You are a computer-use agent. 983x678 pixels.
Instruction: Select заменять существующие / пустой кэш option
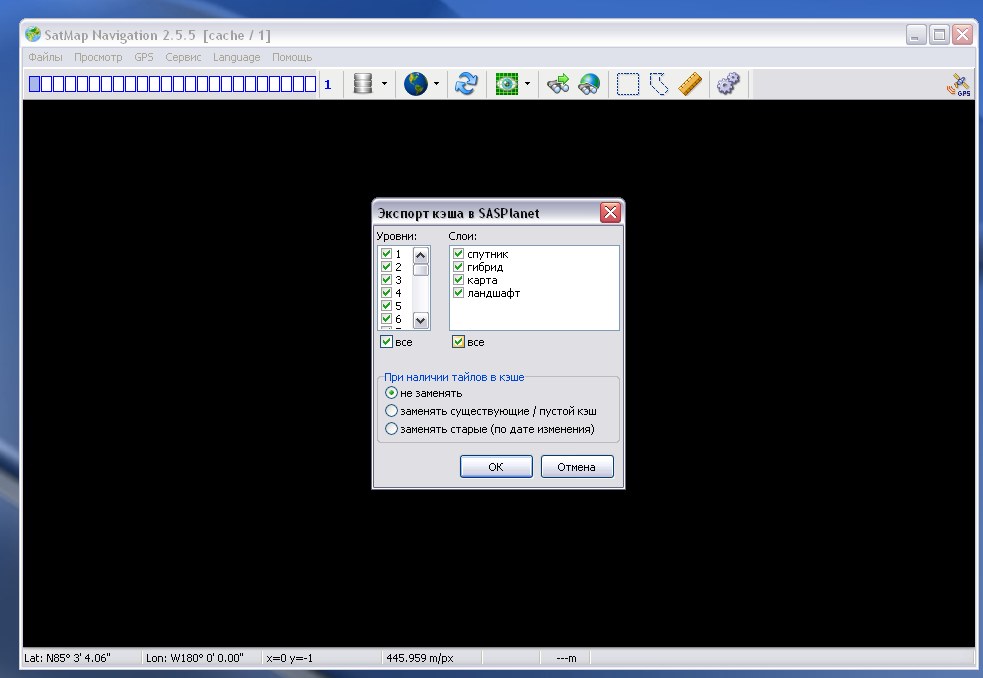(391, 411)
